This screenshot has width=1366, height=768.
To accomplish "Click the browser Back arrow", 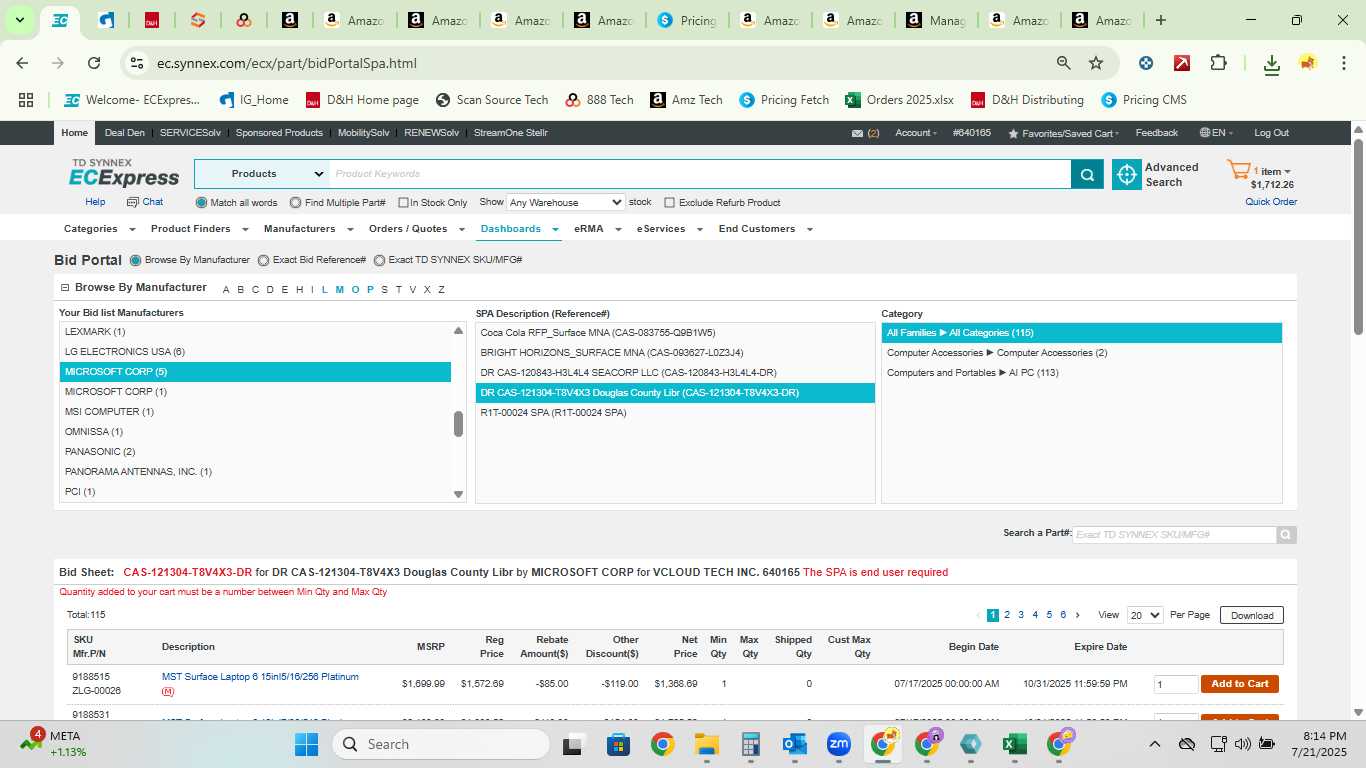I will pyautogui.click(x=22, y=63).
